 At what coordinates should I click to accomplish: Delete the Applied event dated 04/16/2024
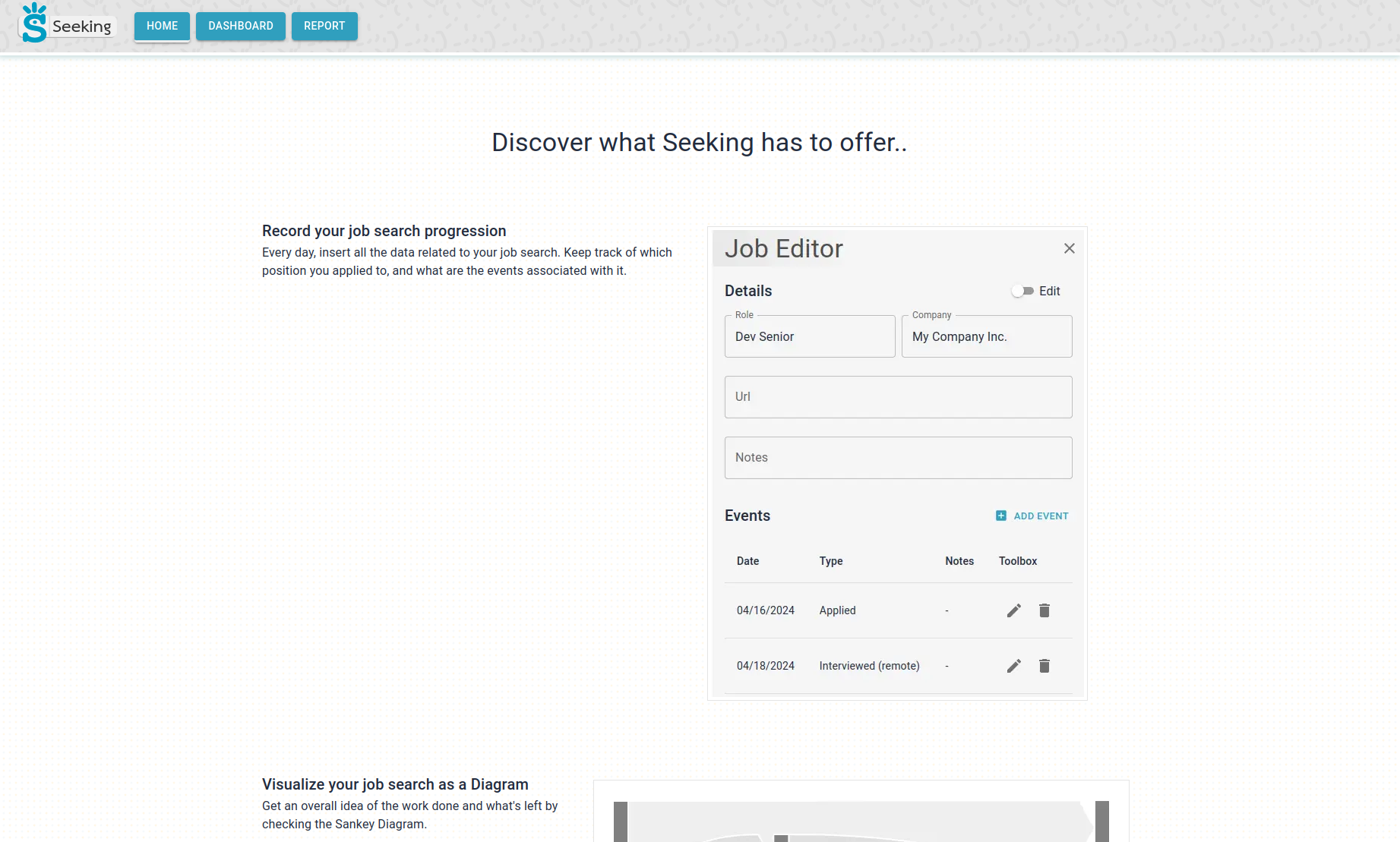(x=1044, y=610)
